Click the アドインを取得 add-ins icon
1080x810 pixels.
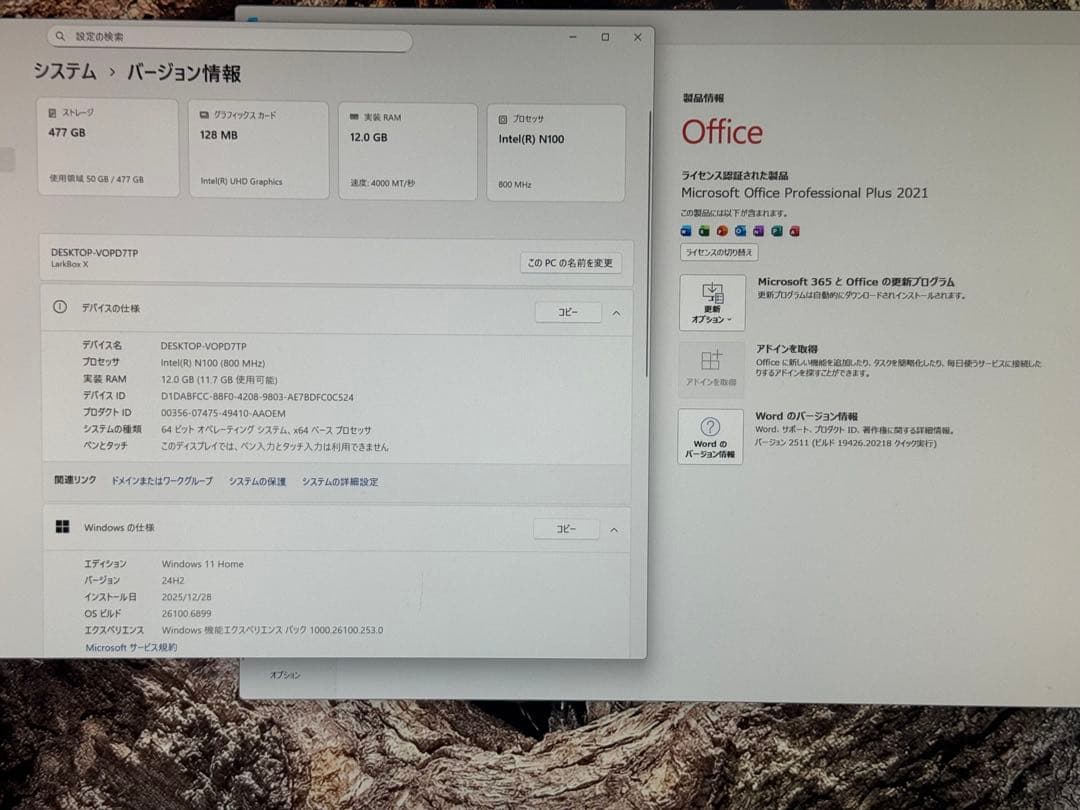(711, 367)
